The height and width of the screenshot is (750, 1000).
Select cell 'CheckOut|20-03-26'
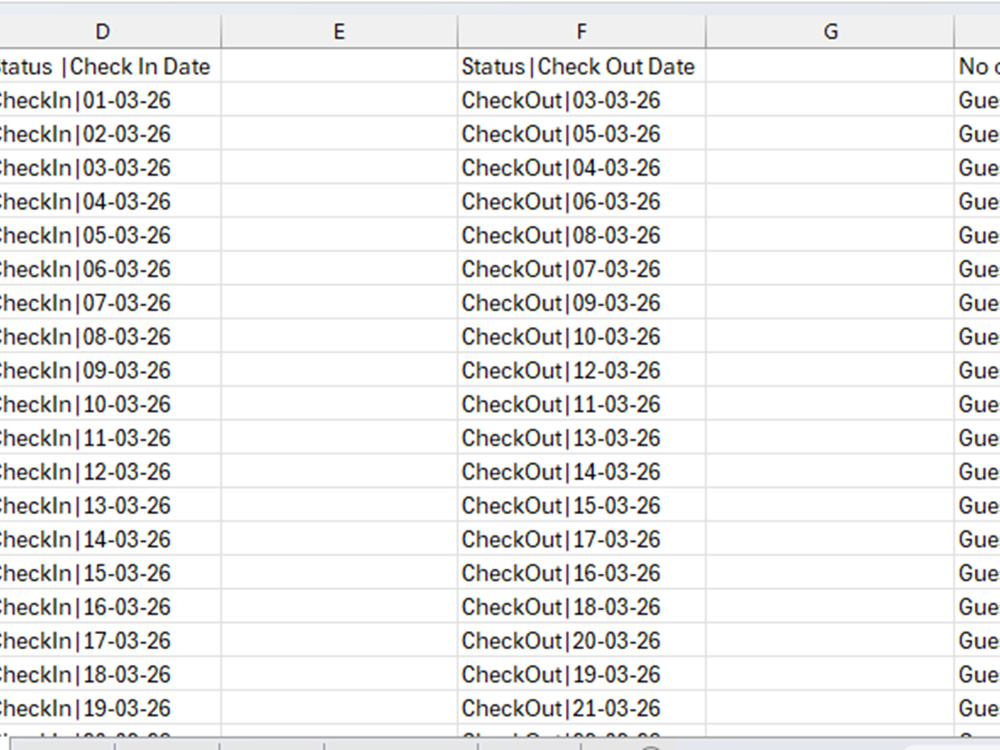pos(582,641)
